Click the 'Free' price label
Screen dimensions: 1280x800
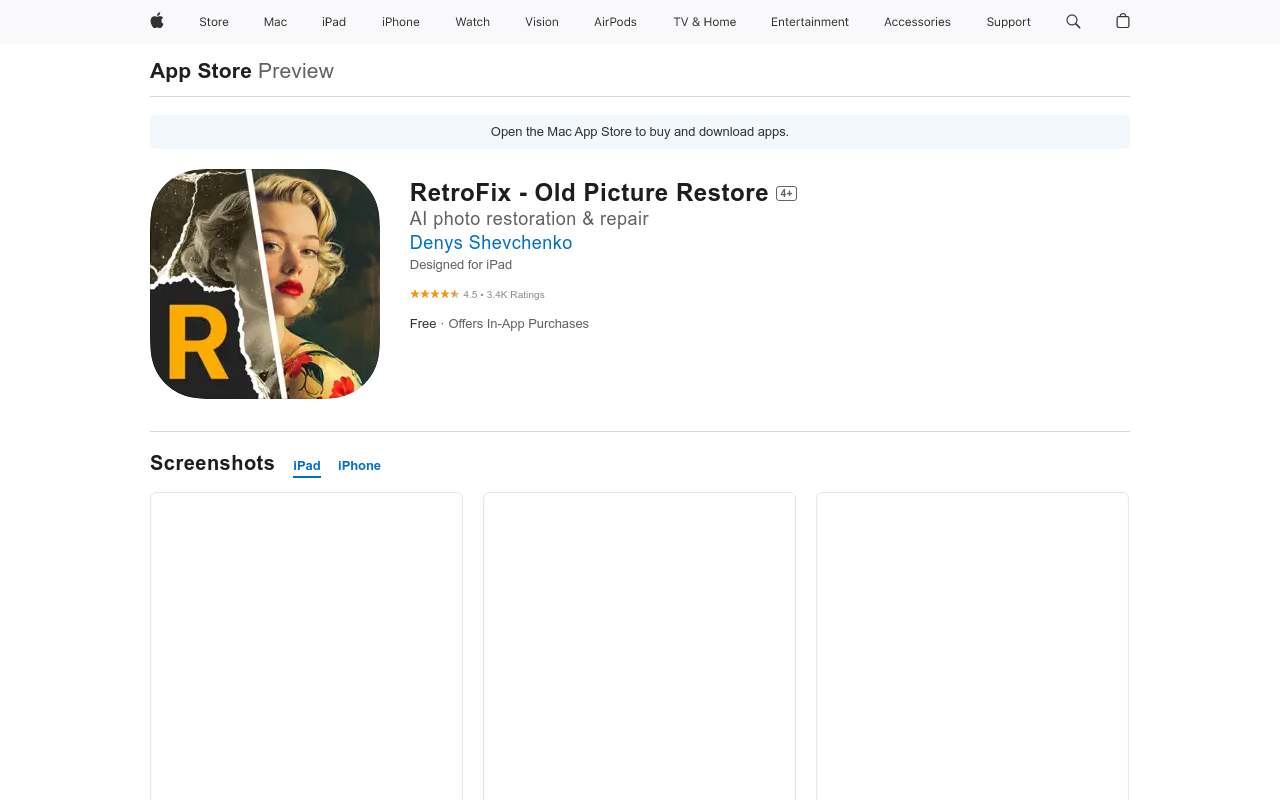pyautogui.click(x=423, y=324)
